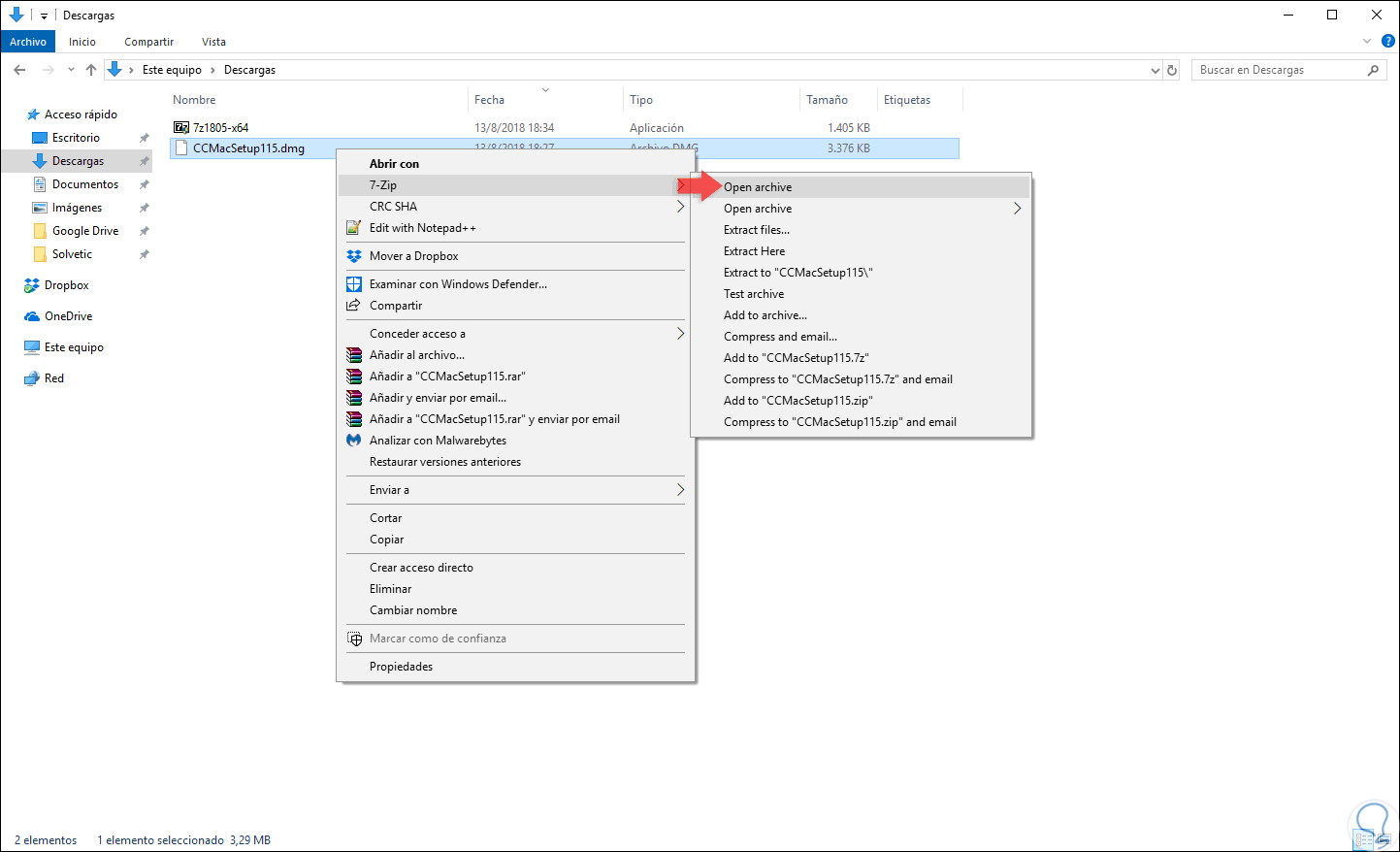The width and height of the screenshot is (1400, 852).
Task: Select Eliminar in the context menu
Action: tap(390, 589)
